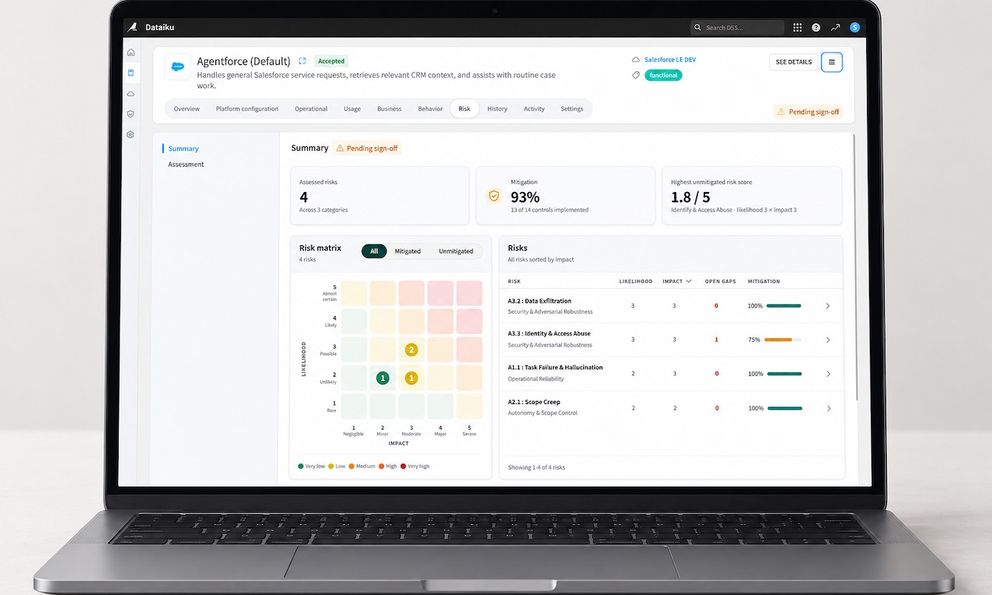This screenshot has height=595, width=992.
Task: Select Assessment in the side navigation
Action: [x=186, y=165]
